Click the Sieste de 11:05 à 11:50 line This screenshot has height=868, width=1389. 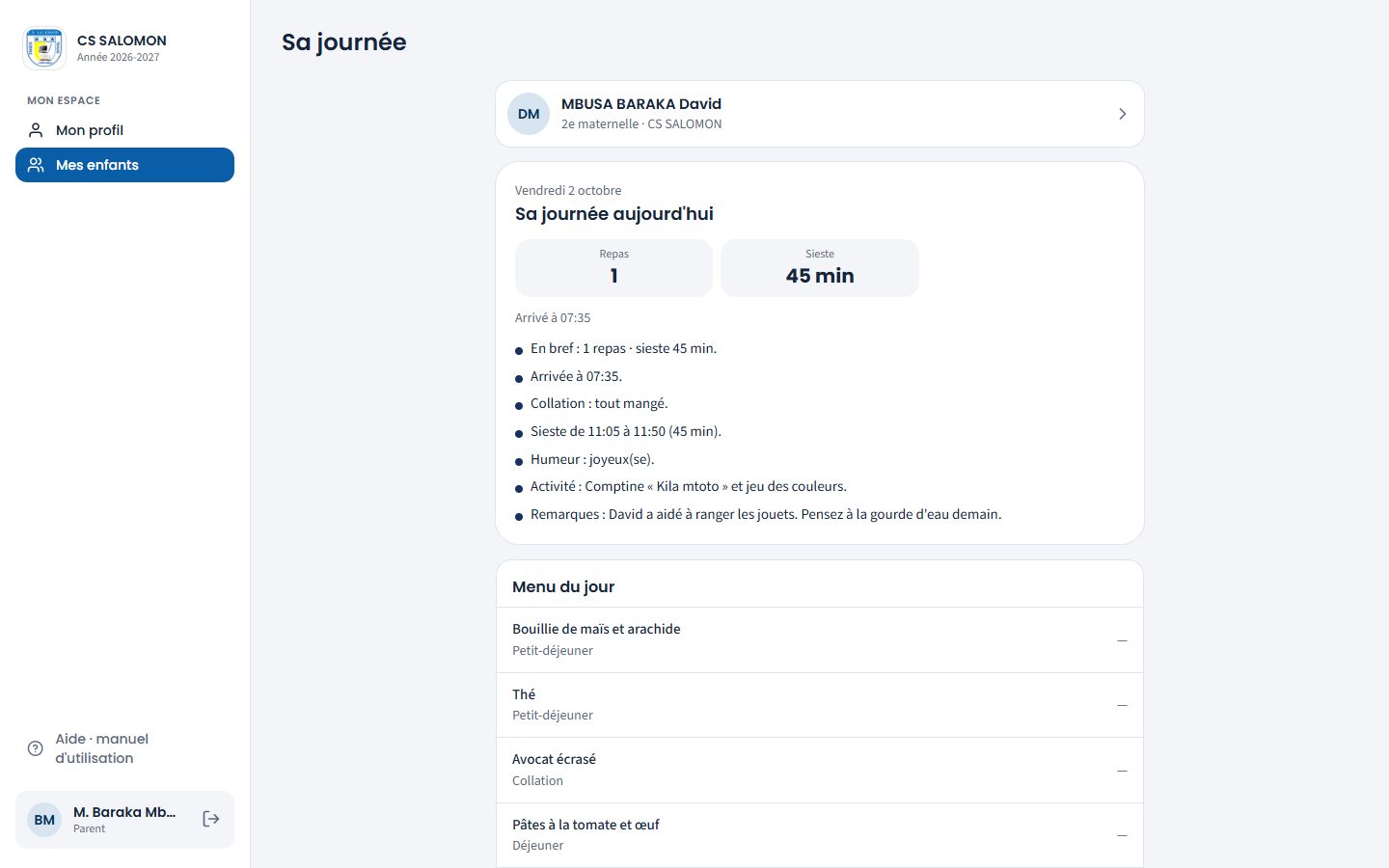(x=626, y=431)
